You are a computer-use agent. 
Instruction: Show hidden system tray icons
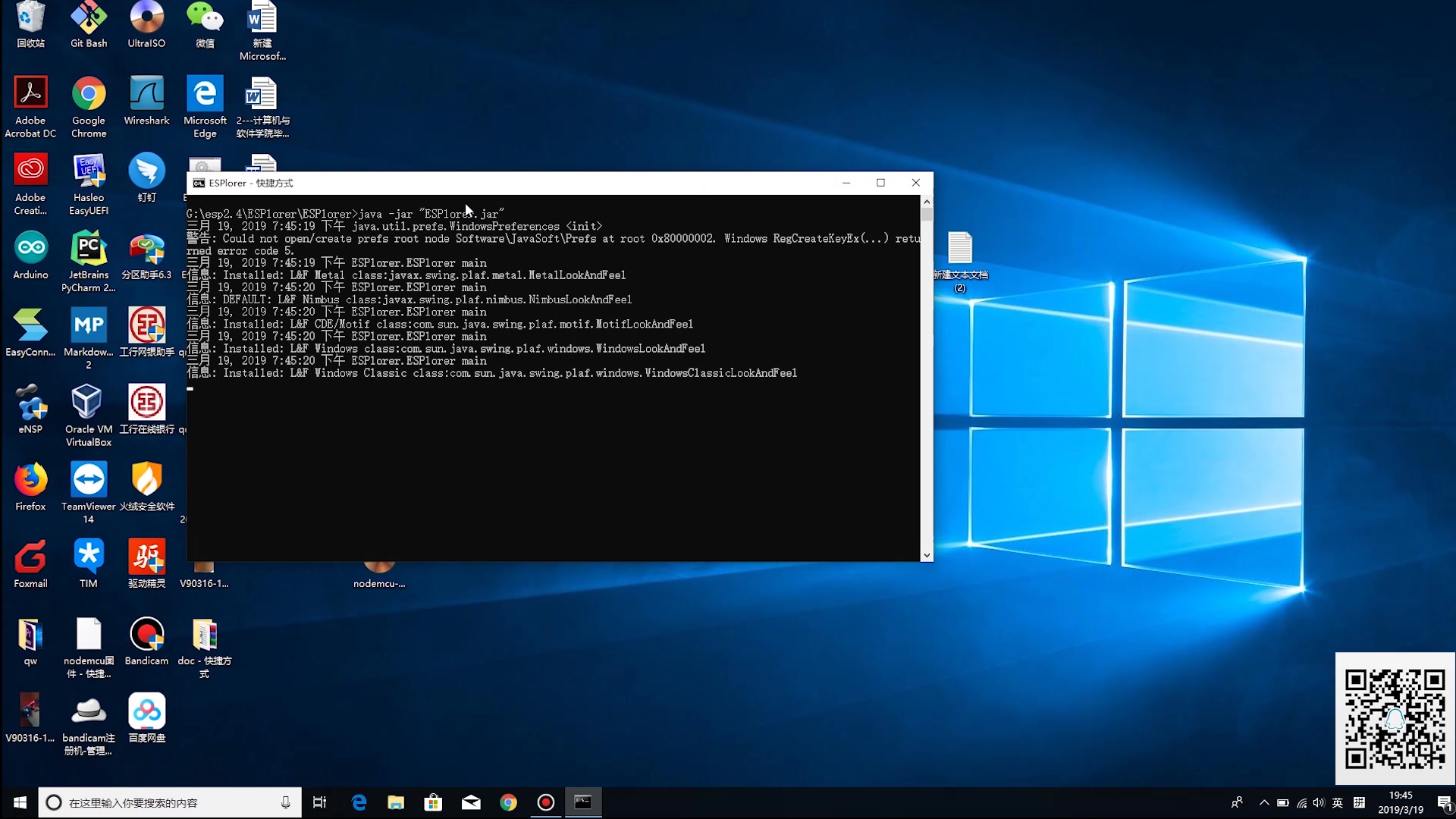click(1264, 802)
